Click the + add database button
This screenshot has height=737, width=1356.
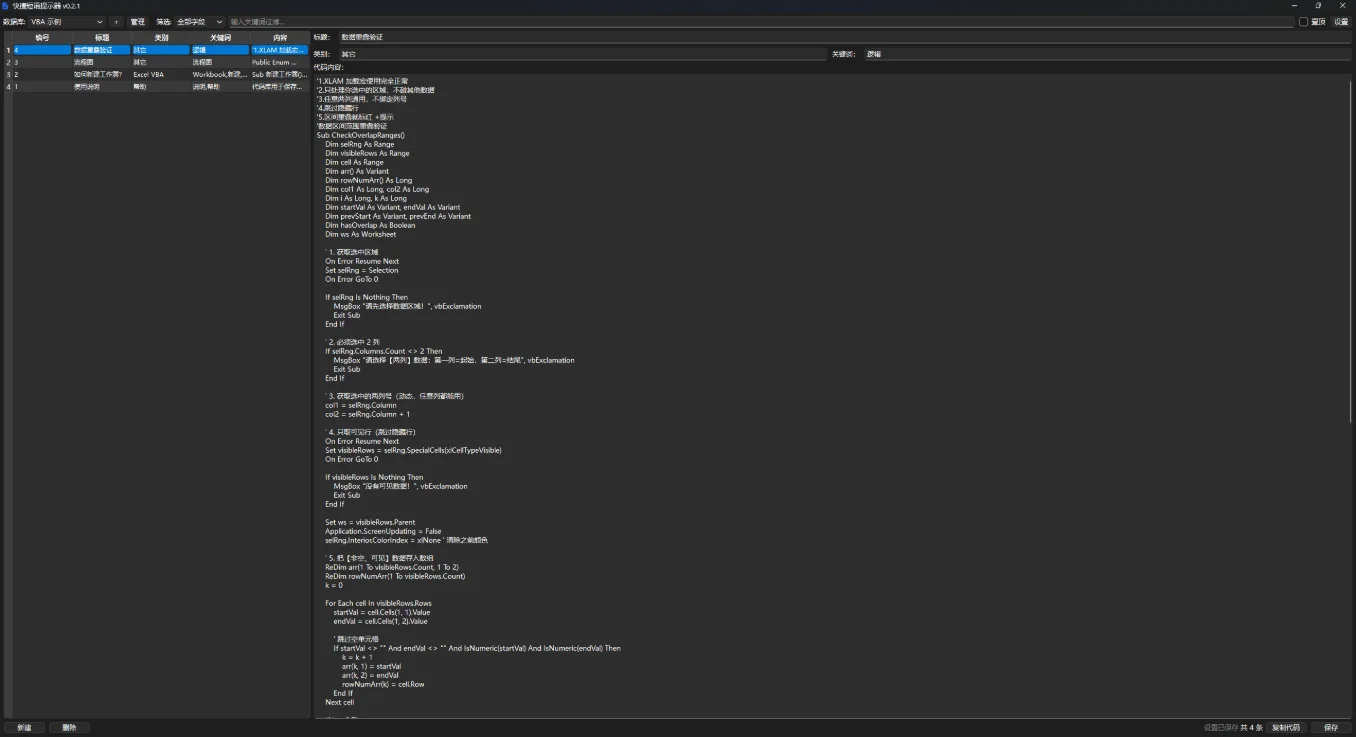pyautogui.click(x=115, y=21)
